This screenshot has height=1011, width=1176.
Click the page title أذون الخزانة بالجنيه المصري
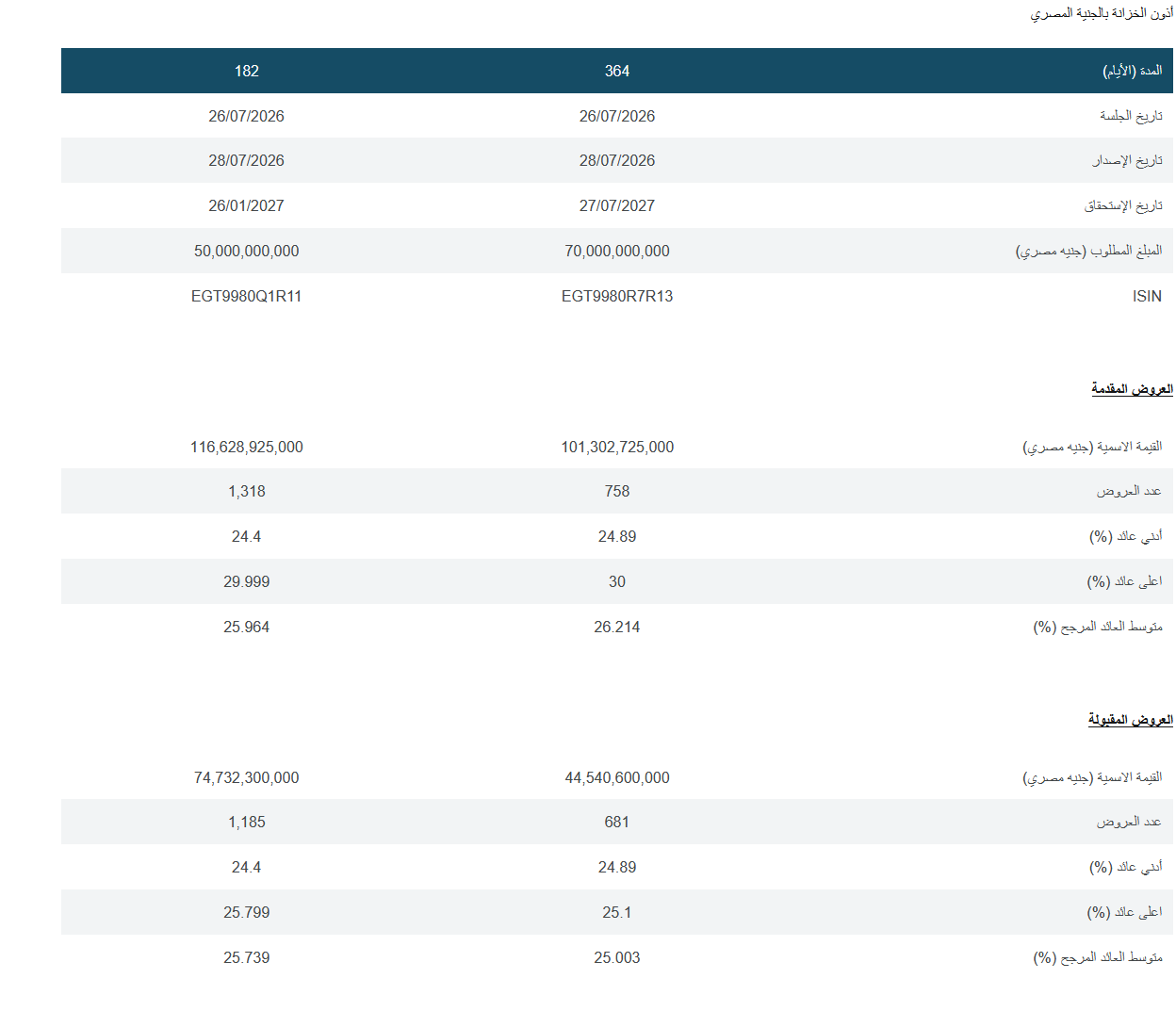1102,13
